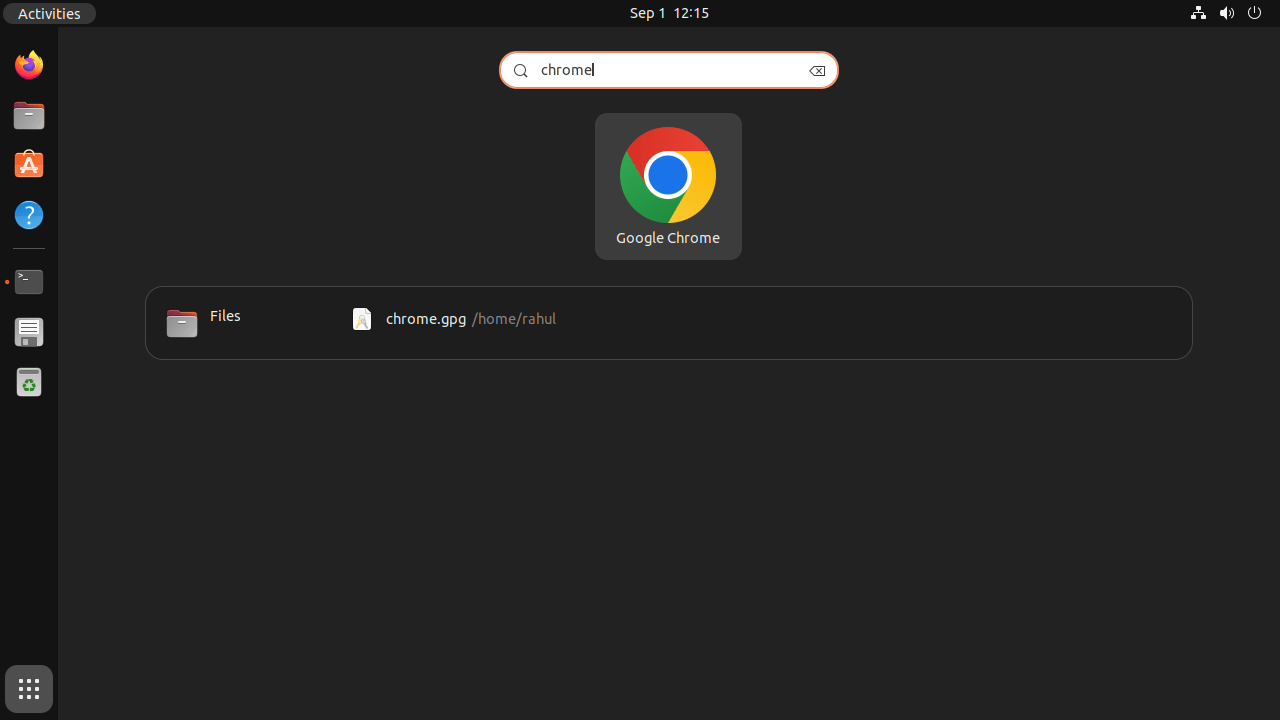Click the volume indicator

[x=1227, y=13]
